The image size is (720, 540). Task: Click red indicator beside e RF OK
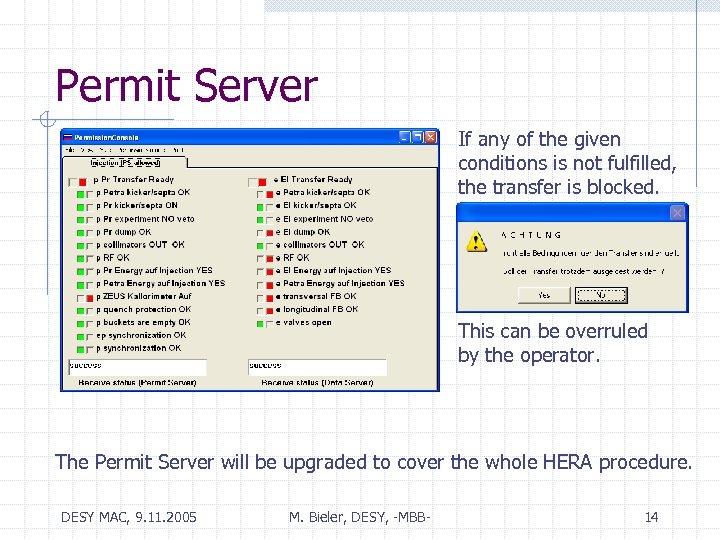pos(270,259)
